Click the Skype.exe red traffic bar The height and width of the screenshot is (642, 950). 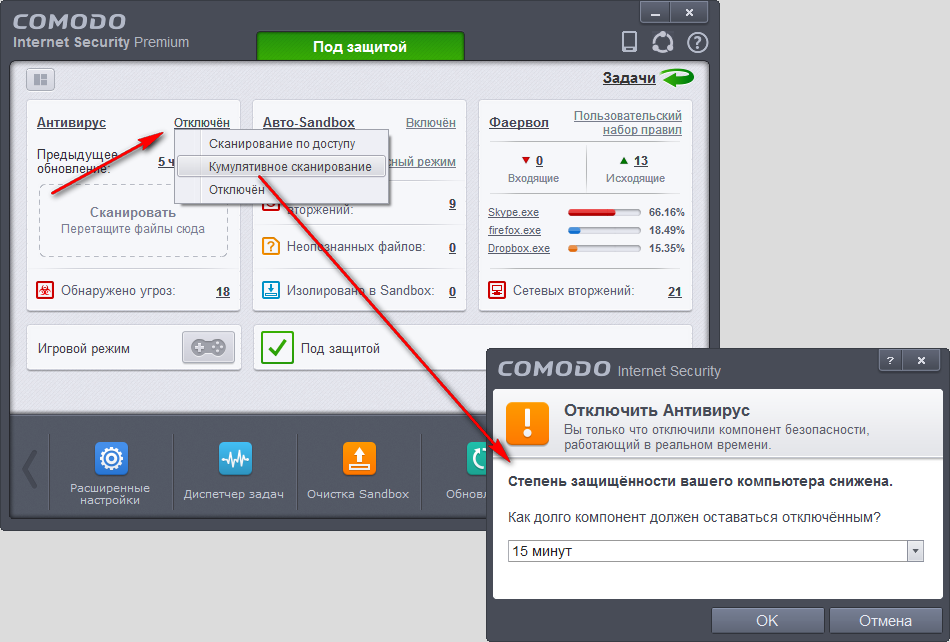tap(604, 213)
